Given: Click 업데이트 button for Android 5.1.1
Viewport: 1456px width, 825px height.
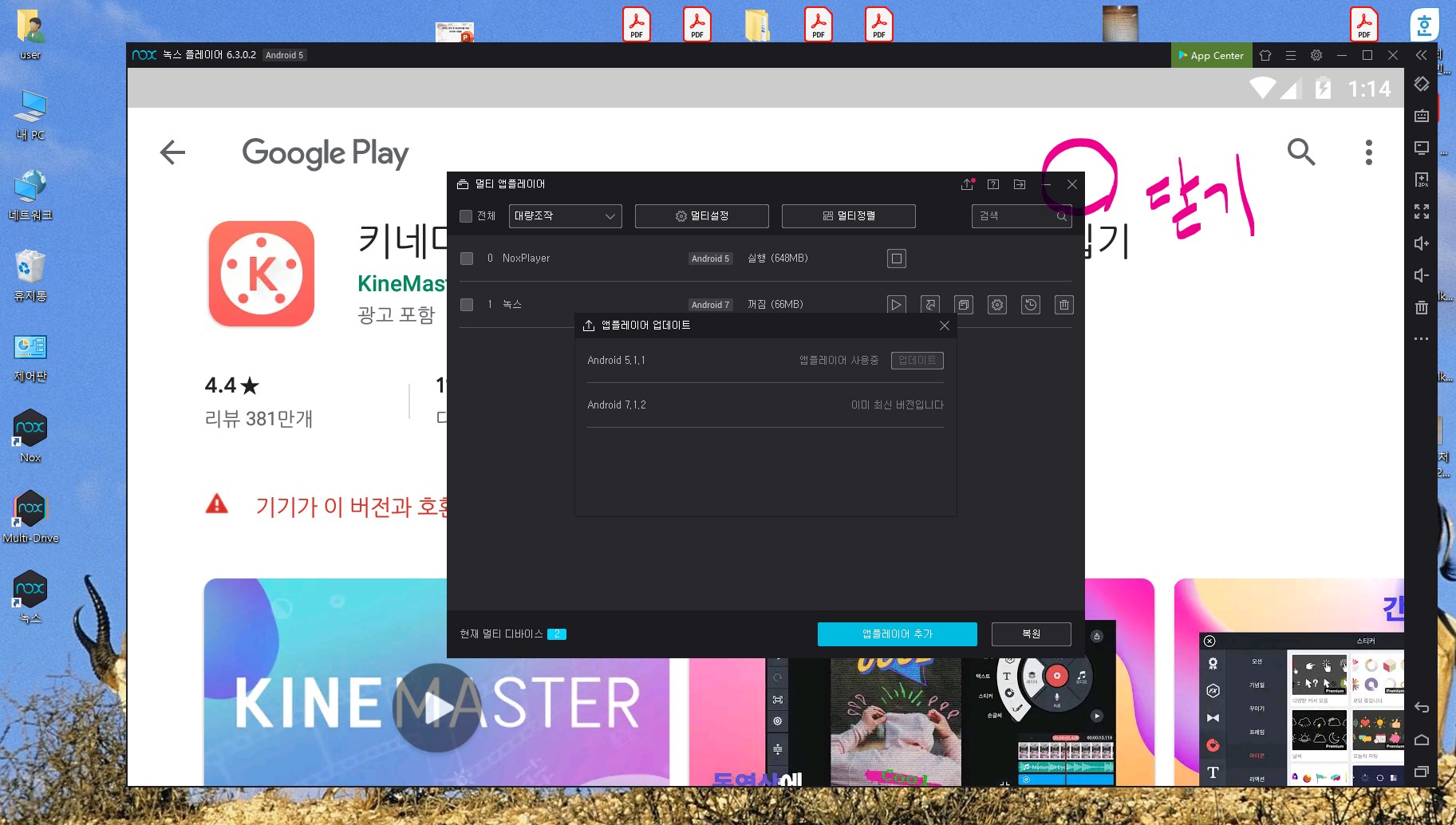Looking at the screenshot, I should [x=917, y=361].
